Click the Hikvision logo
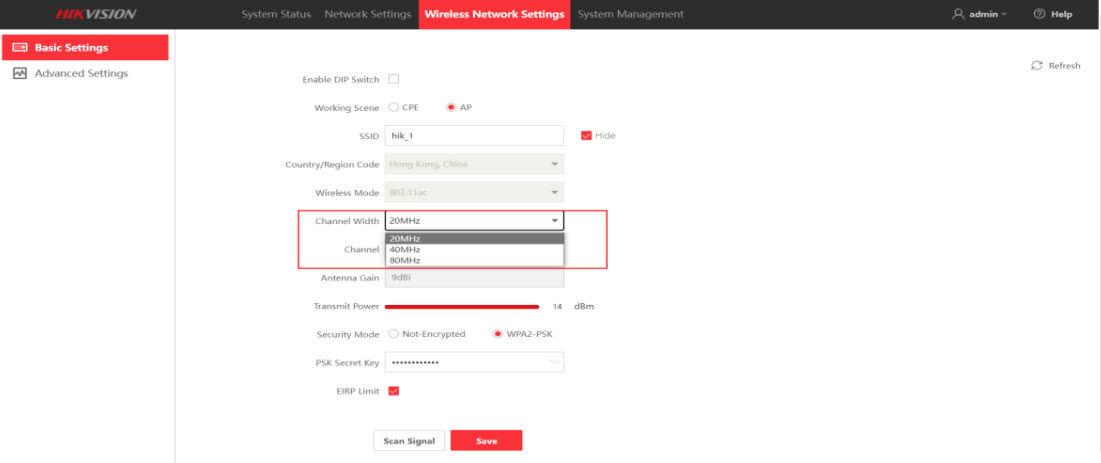1101x463 pixels. [96, 14]
